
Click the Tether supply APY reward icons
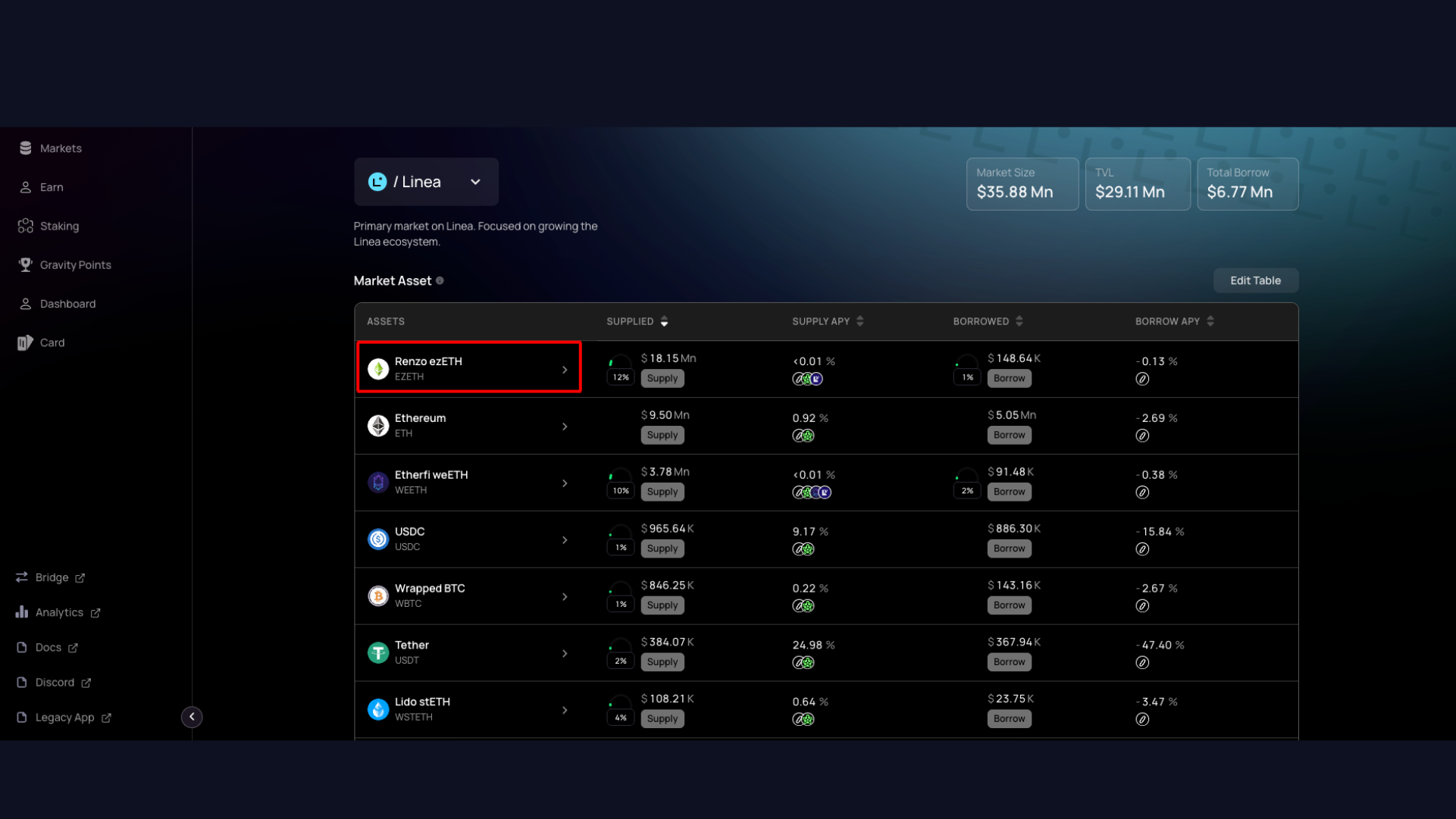[x=803, y=663]
